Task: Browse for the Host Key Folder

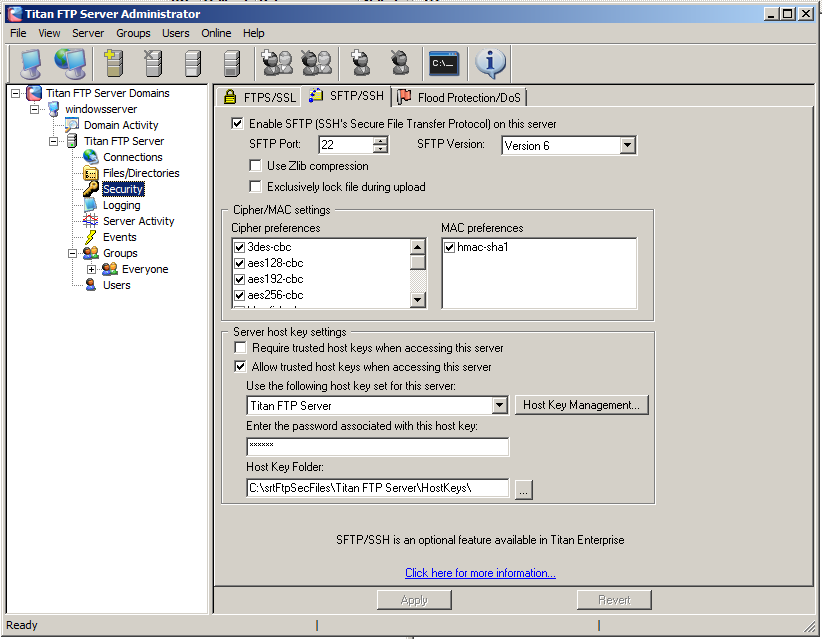Action: [x=524, y=490]
